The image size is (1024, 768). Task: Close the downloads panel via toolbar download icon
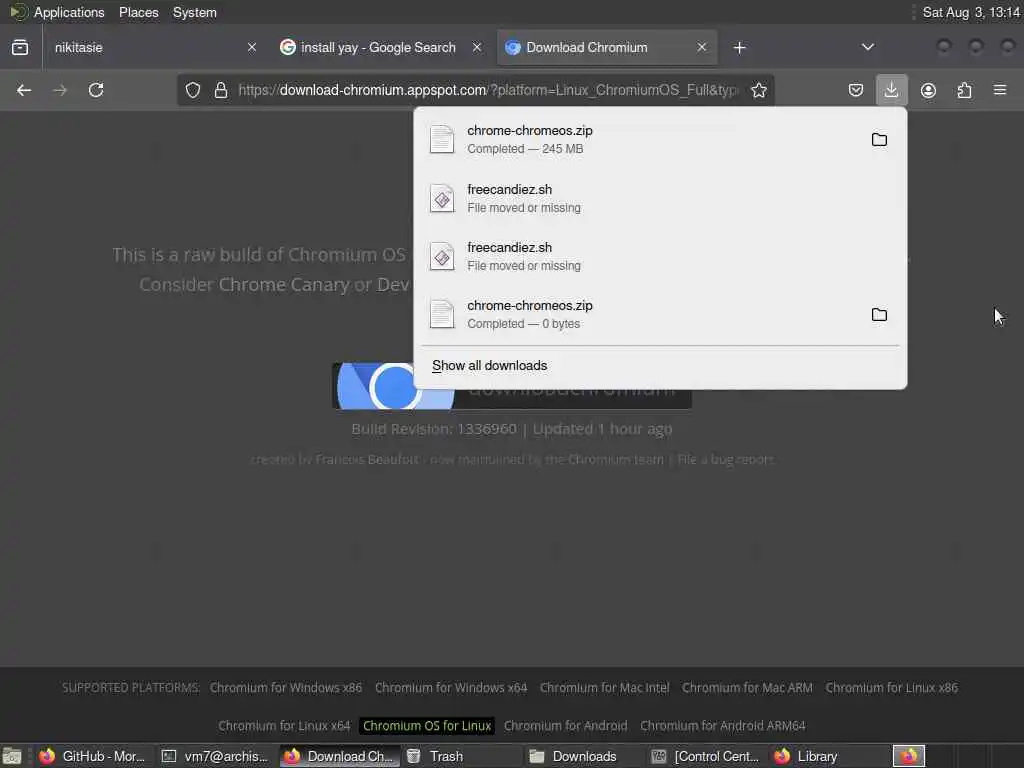(891, 89)
